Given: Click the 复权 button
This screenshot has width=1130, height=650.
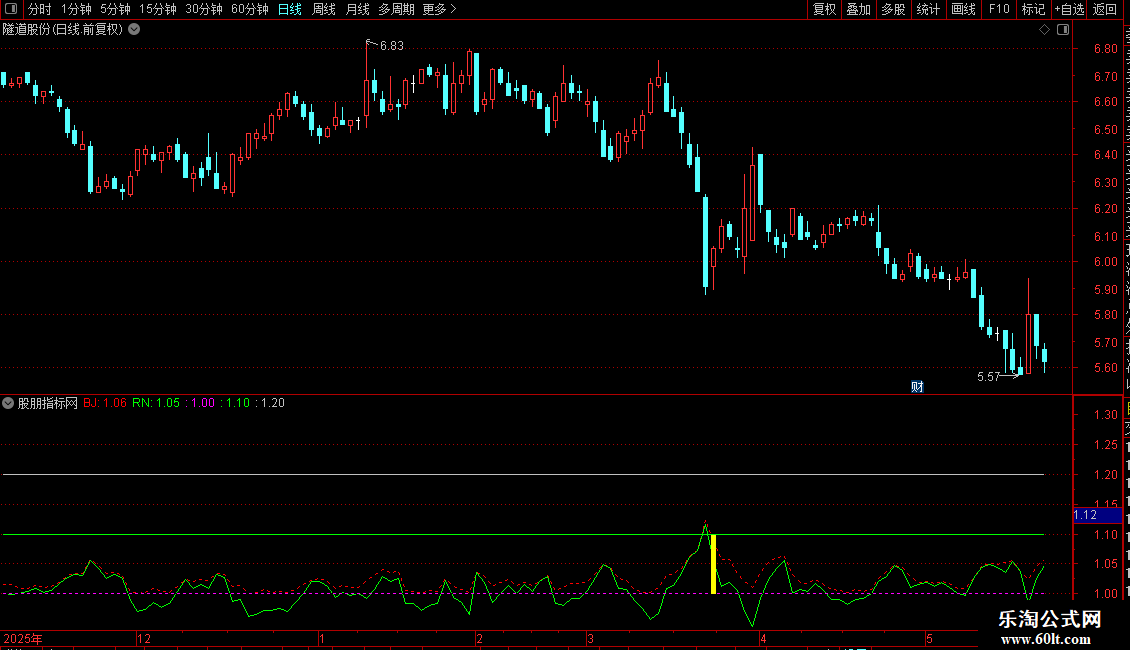Looking at the screenshot, I should (x=824, y=9).
